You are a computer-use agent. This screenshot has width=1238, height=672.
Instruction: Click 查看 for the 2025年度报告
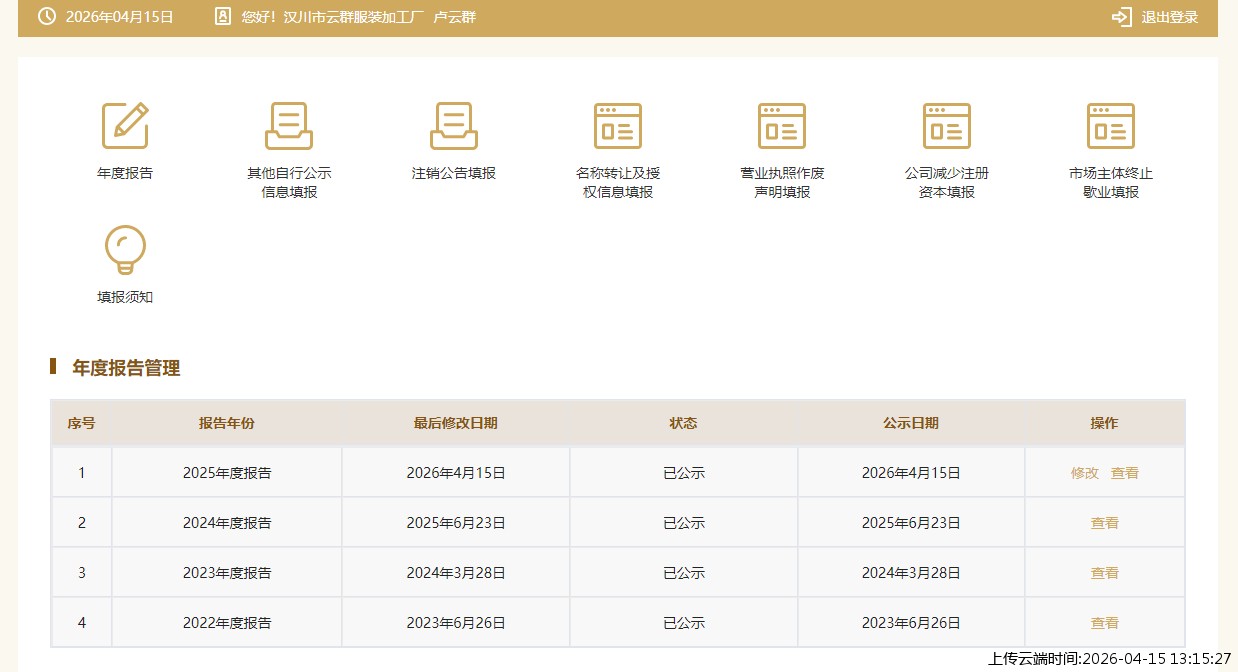(x=1125, y=473)
